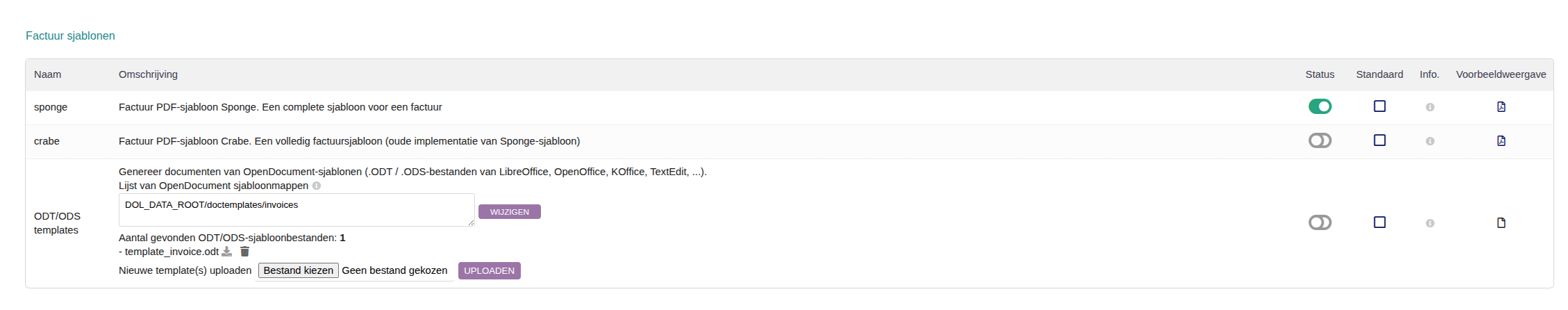Preview the sponge PDF template
The image size is (1568, 310).
[1501, 107]
